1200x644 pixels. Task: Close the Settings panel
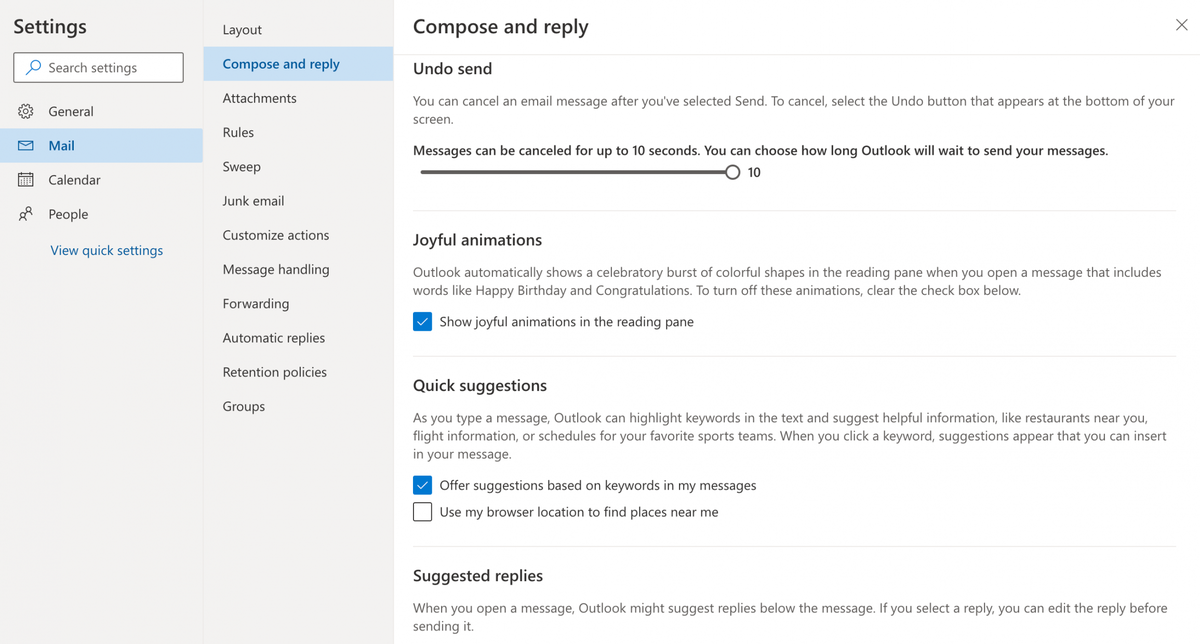1181,25
